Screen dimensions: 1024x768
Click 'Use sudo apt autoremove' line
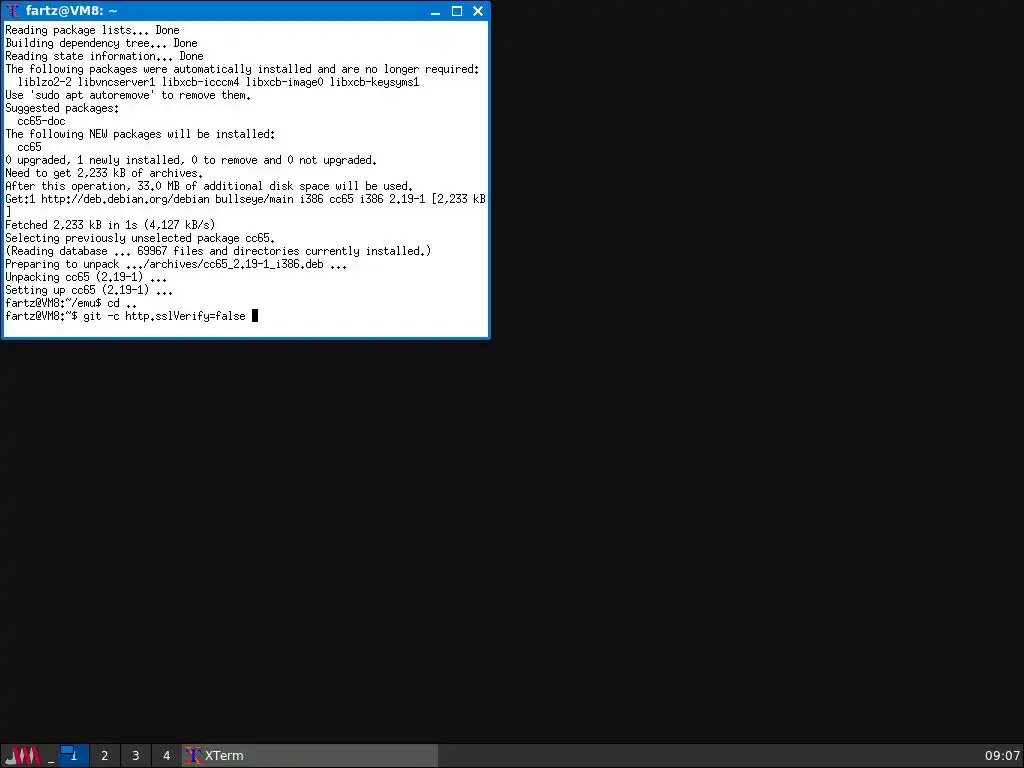tap(128, 95)
